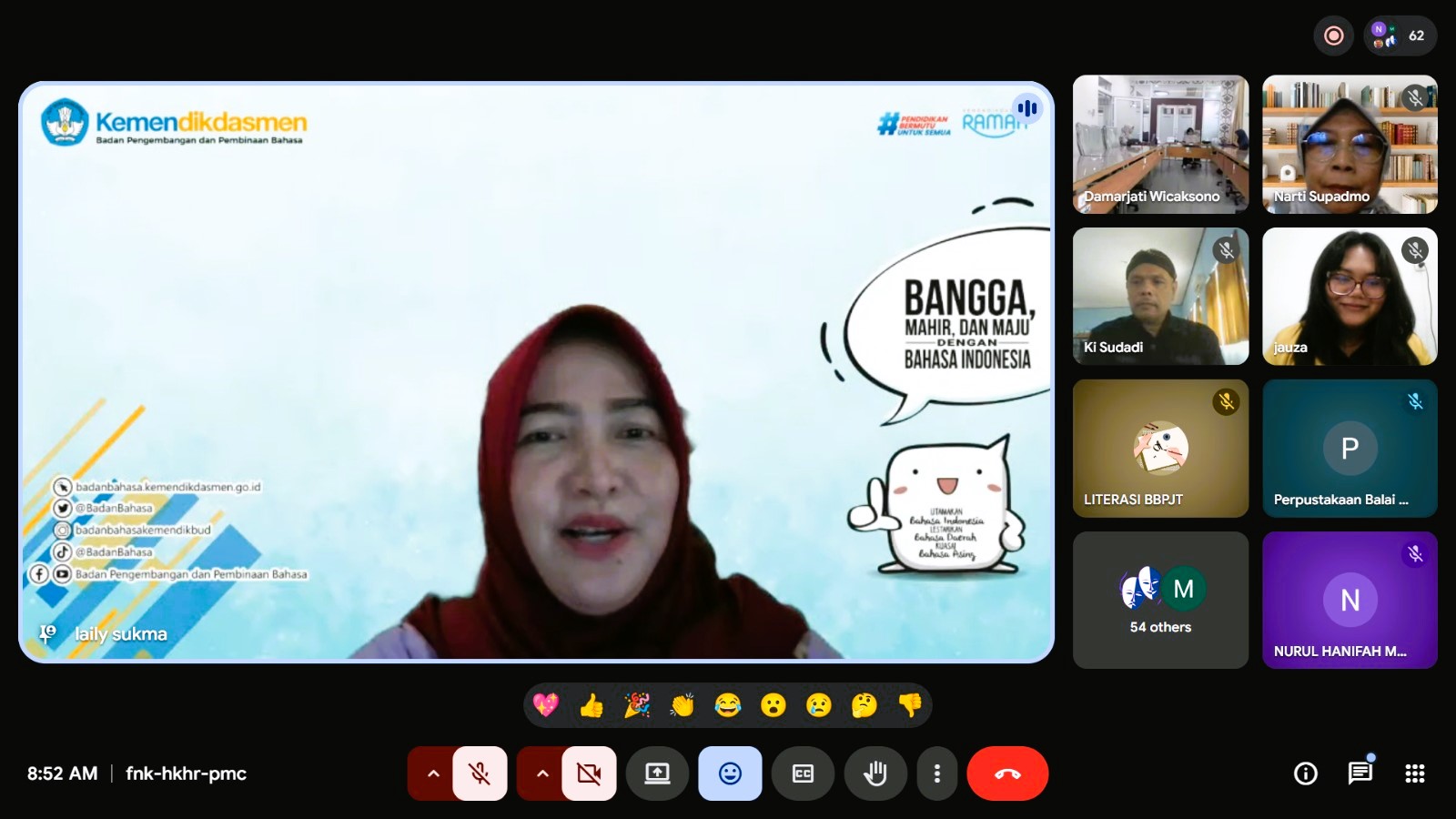Send the clapping hands reaction
Viewport: 1456px width, 819px height.
(x=682, y=705)
